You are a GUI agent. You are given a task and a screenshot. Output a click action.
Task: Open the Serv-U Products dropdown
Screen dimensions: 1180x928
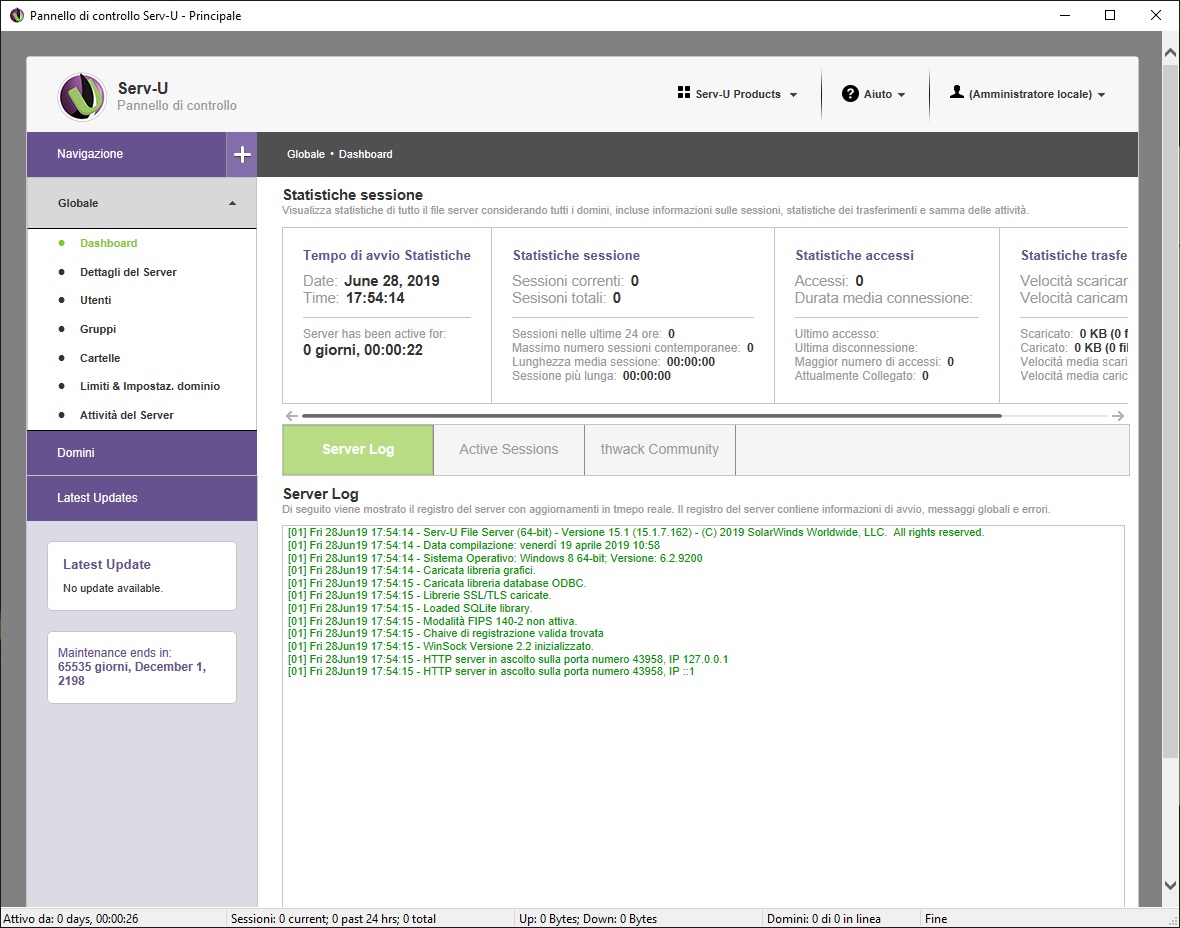pyautogui.click(x=738, y=94)
